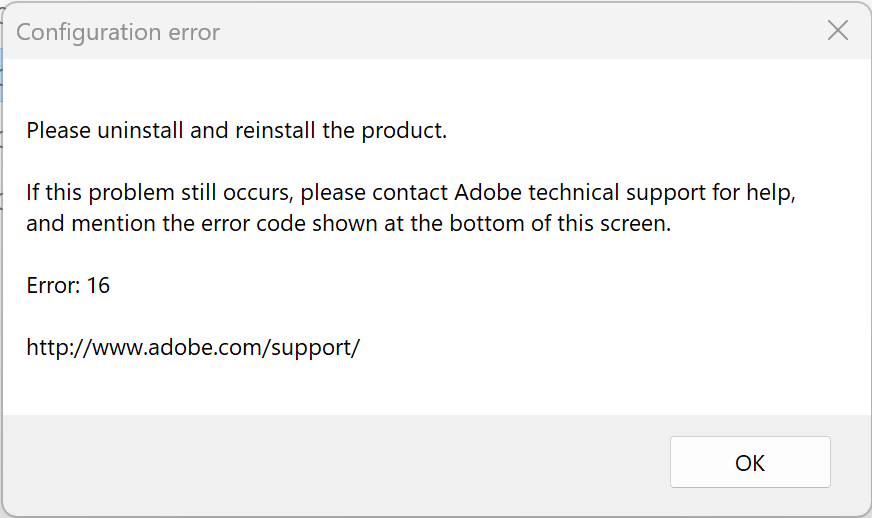Click the 'Error: 16' line
Image resolution: width=872 pixels, height=518 pixels.
pos(68,285)
